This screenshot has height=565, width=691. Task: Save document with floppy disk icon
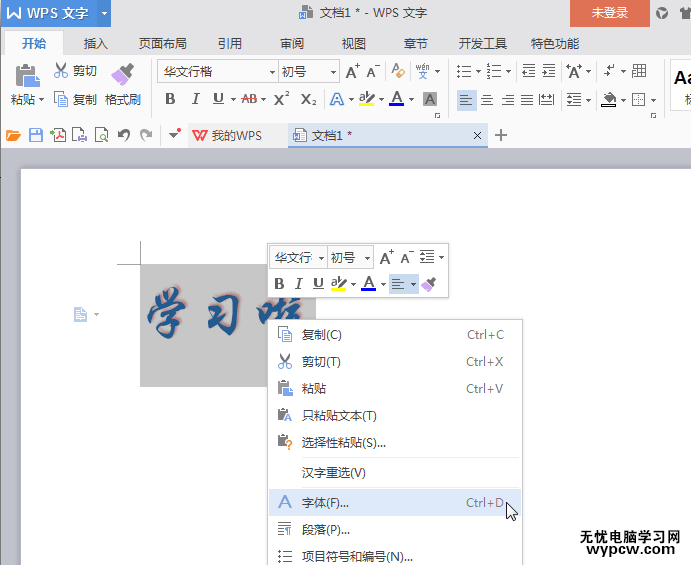pos(36,135)
